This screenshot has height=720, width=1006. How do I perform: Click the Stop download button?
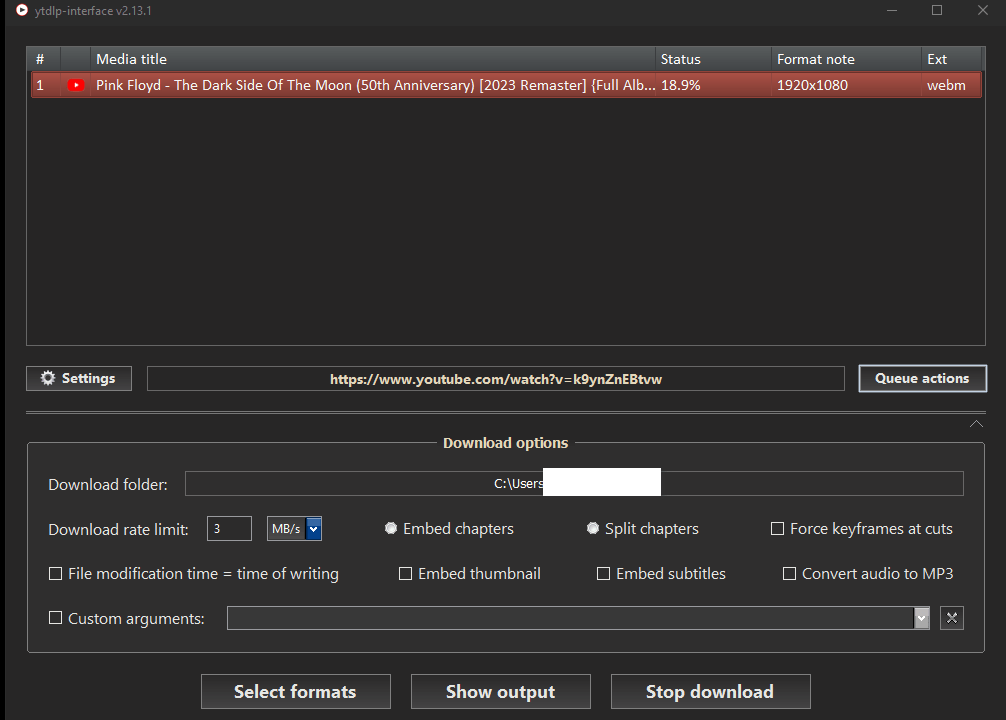tap(710, 692)
